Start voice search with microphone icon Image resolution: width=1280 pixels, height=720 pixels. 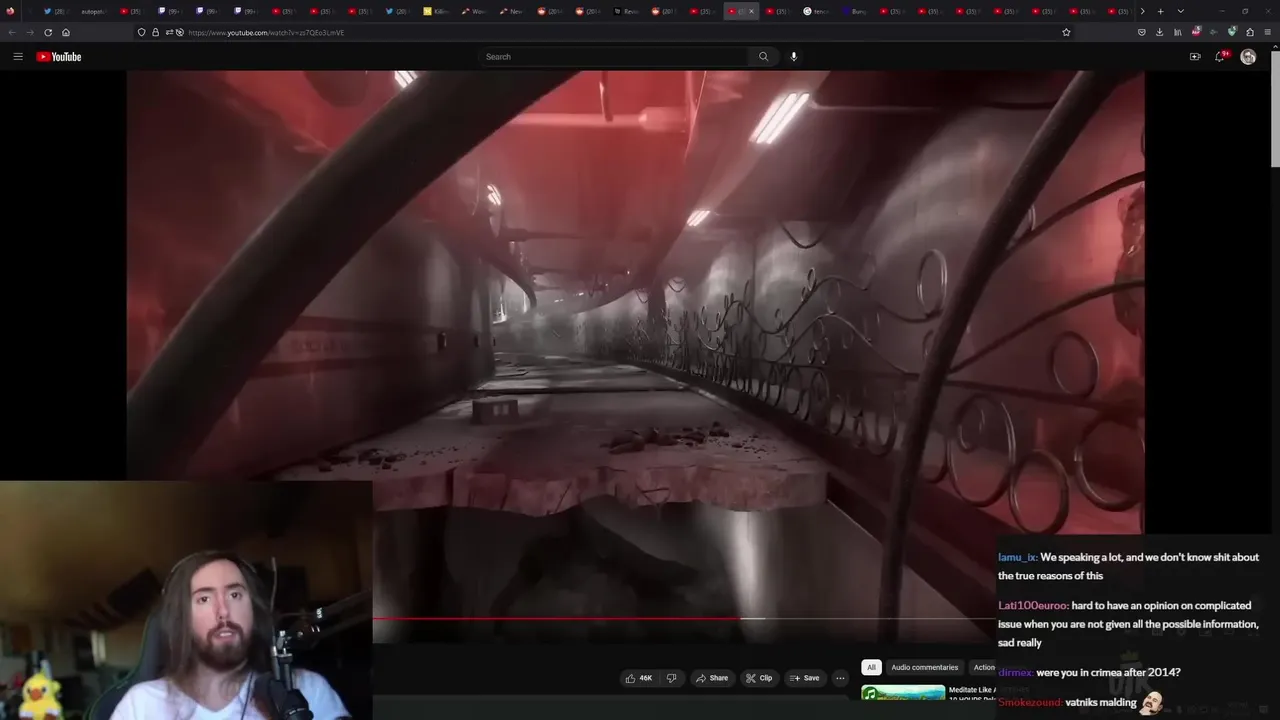tap(794, 57)
